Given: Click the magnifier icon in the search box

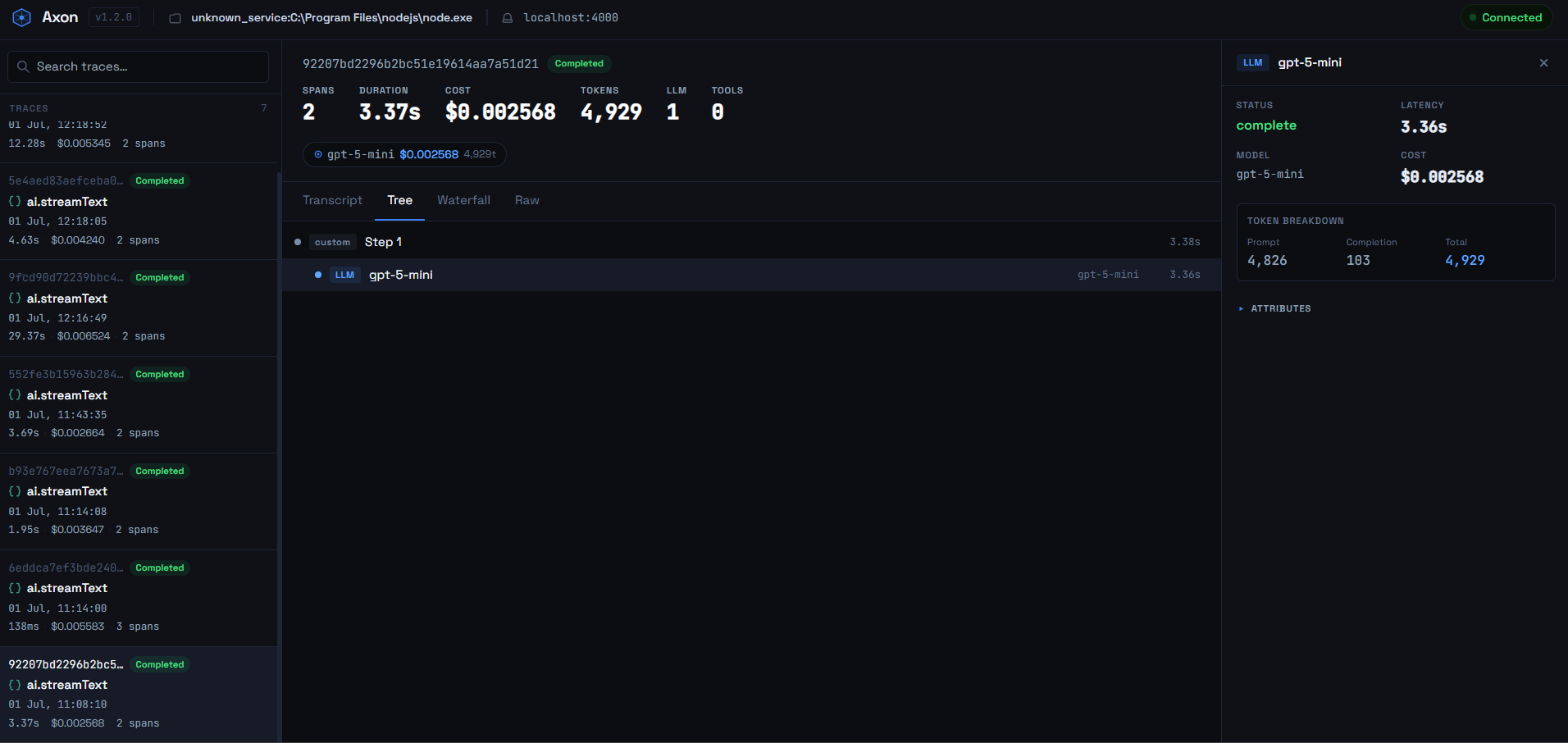Looking at the screenshot, I should click(x=23, y=66).
